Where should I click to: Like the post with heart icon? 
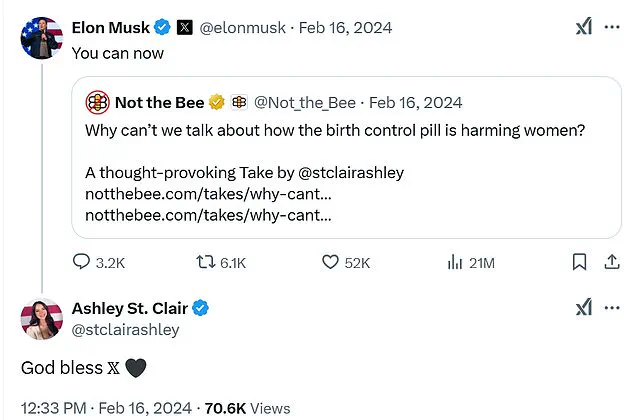click(331, 262)
